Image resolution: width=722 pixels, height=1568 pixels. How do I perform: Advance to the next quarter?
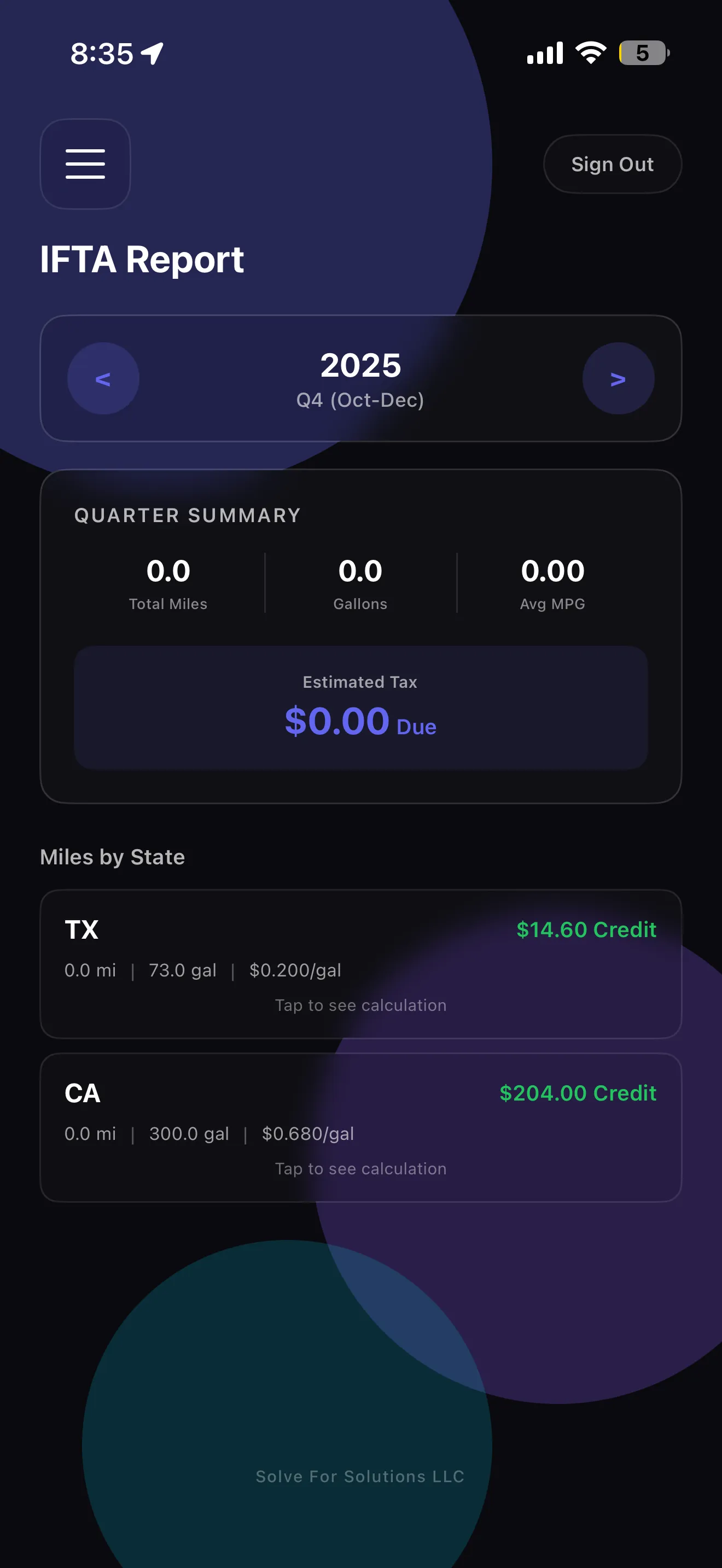click(618, 379)
